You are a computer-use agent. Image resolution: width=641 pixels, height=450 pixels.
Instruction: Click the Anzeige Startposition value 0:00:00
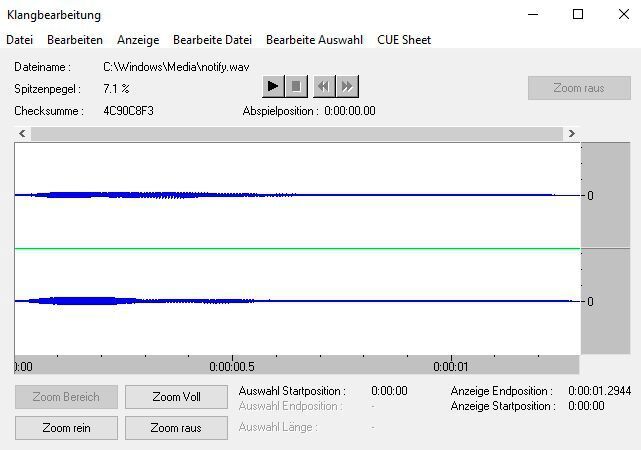coord(586,406)
